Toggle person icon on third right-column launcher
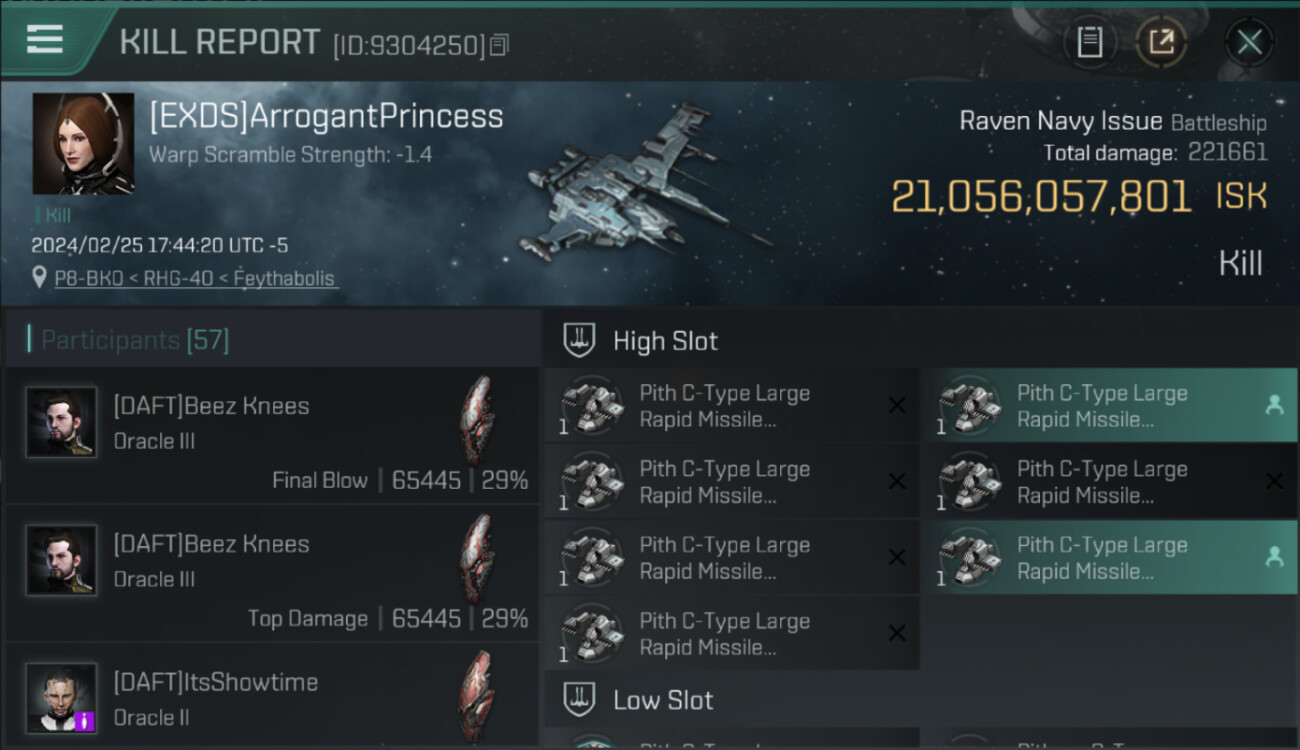The image size is (1300, 750). (x=1274, y=557)
